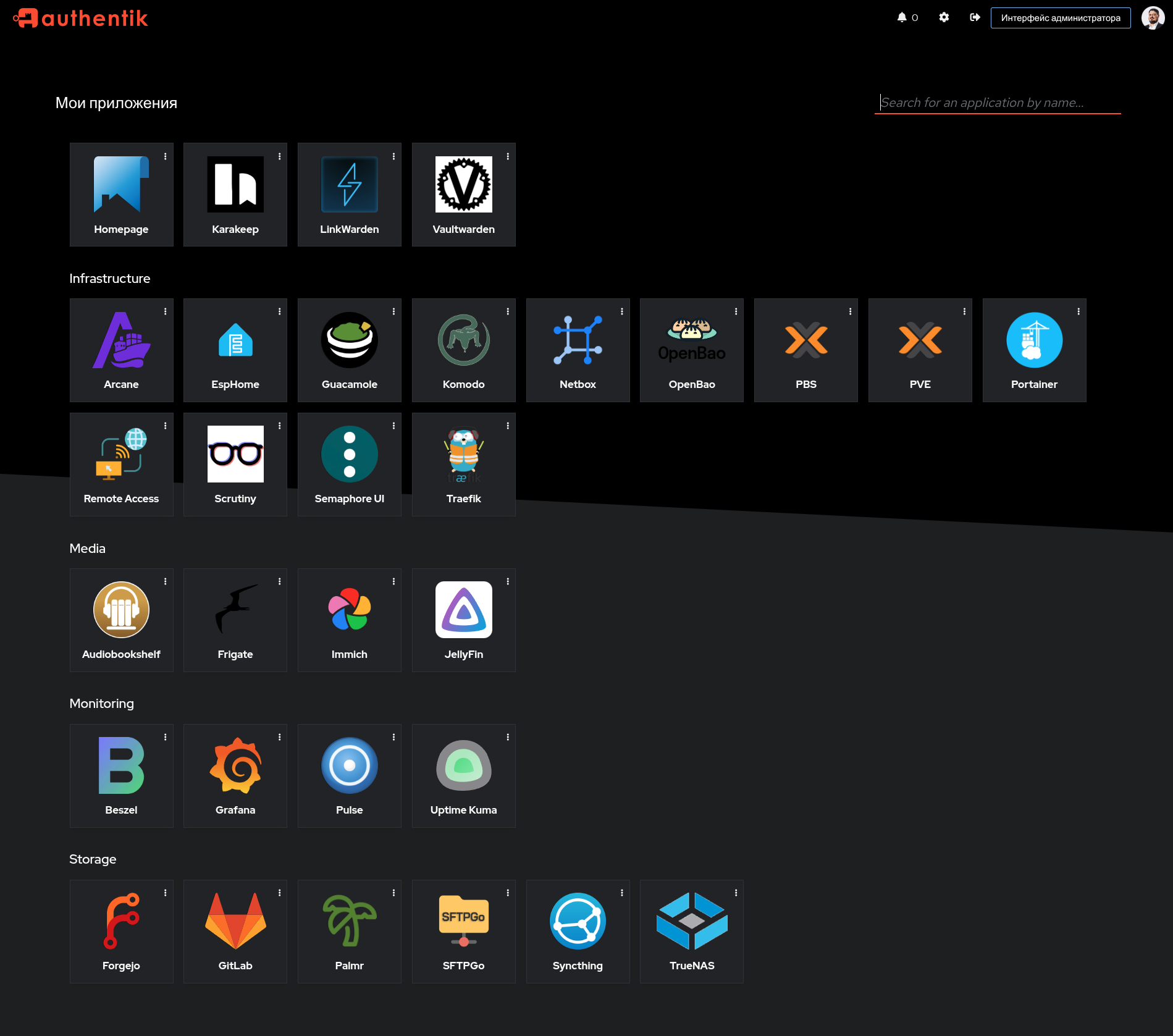Open settings via the gear icon
This screenshot has width=1173, height=1036.
pos(944,17)
